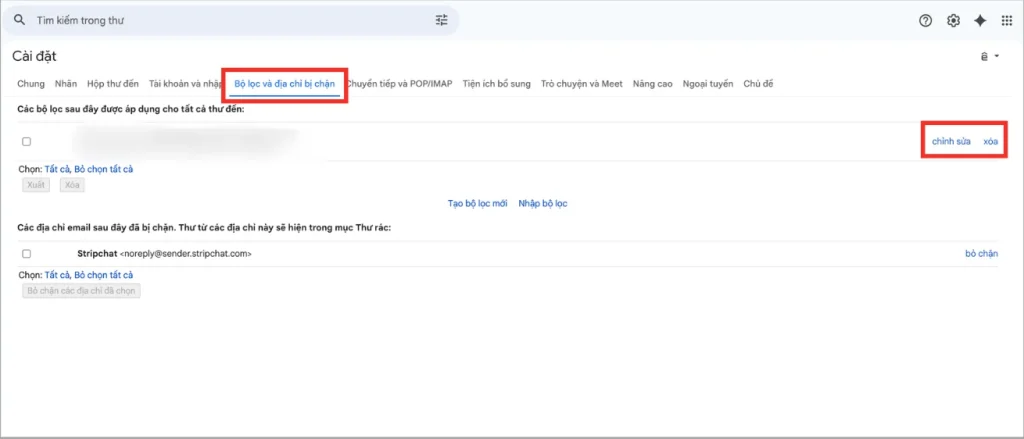Click 'xóa' link for the filter
The width and height of the screenshot is (1024, 439).
(991, 142)
